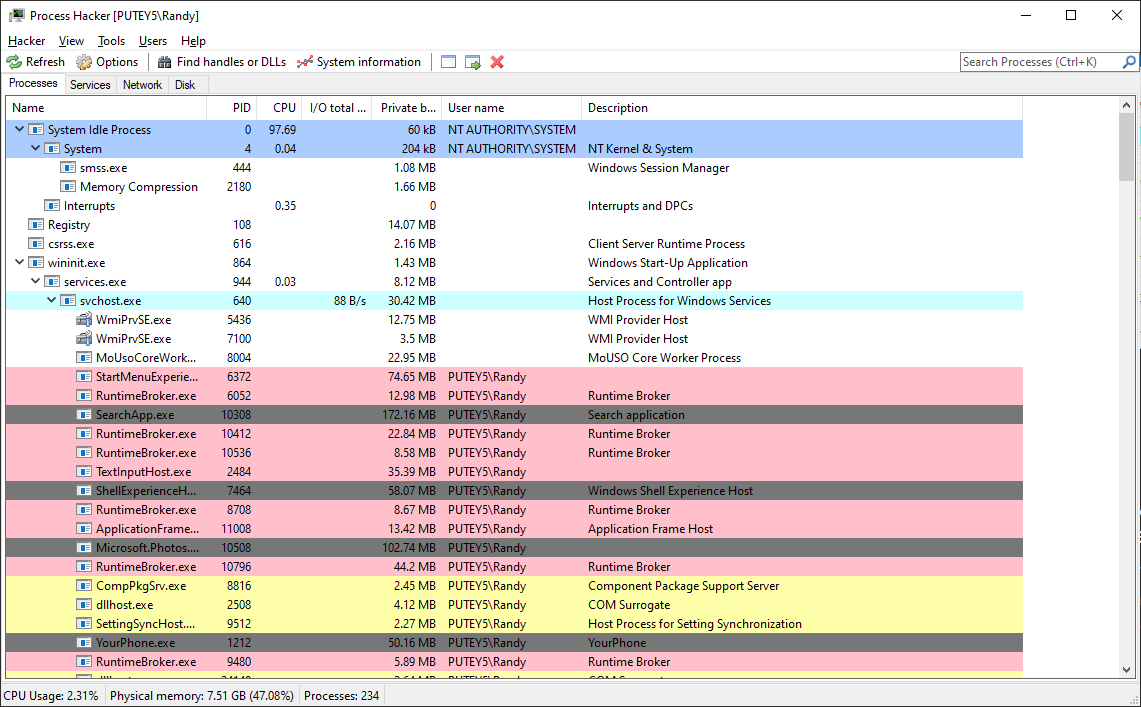Click the gear icon beside WmiPrvSE.exe

(x=82, y=319)
